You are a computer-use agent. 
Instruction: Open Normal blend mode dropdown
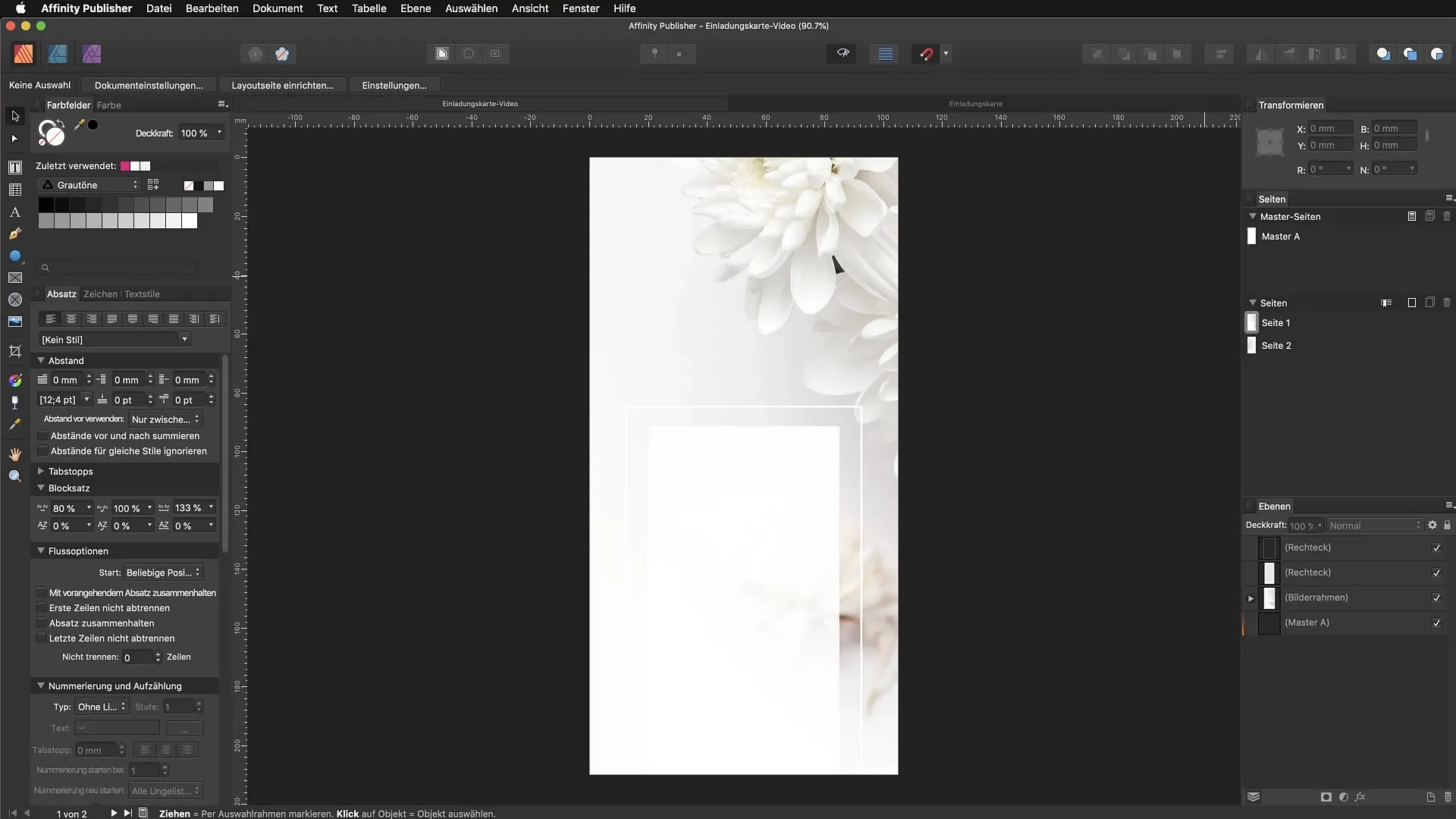coord(1375,526)
